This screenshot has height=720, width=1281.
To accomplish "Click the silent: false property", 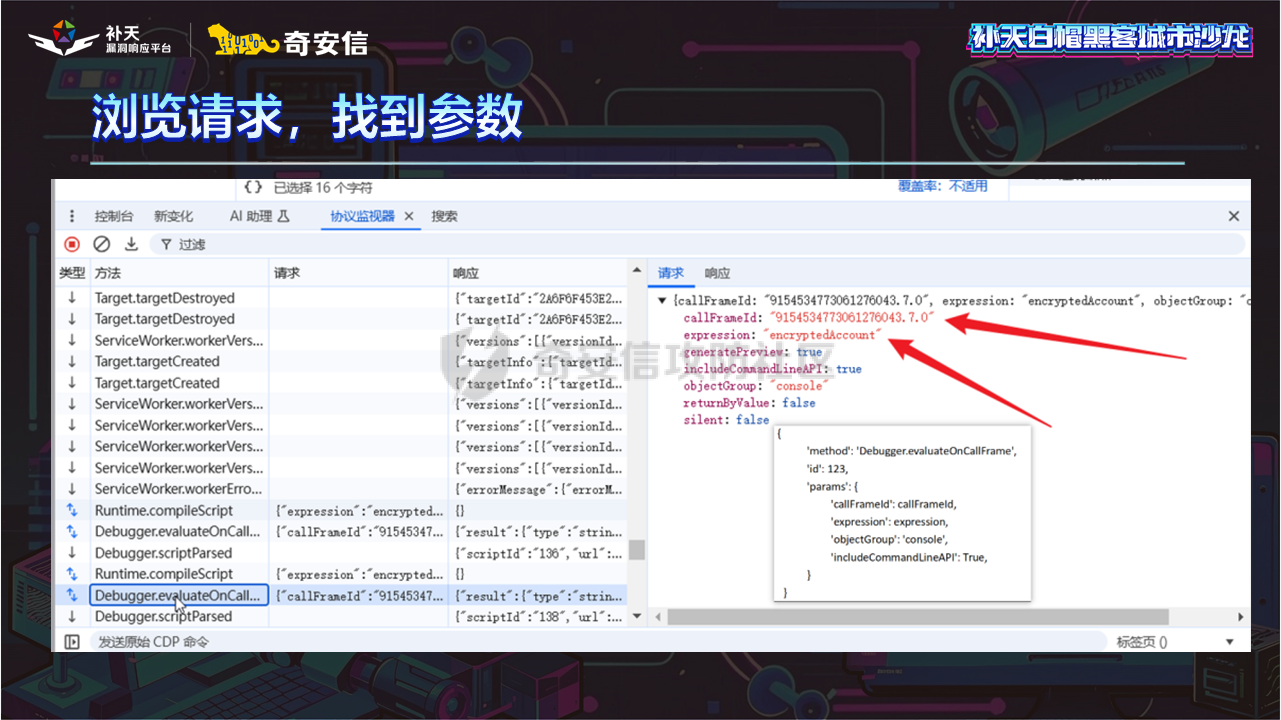I will click(x=726, y=420).
